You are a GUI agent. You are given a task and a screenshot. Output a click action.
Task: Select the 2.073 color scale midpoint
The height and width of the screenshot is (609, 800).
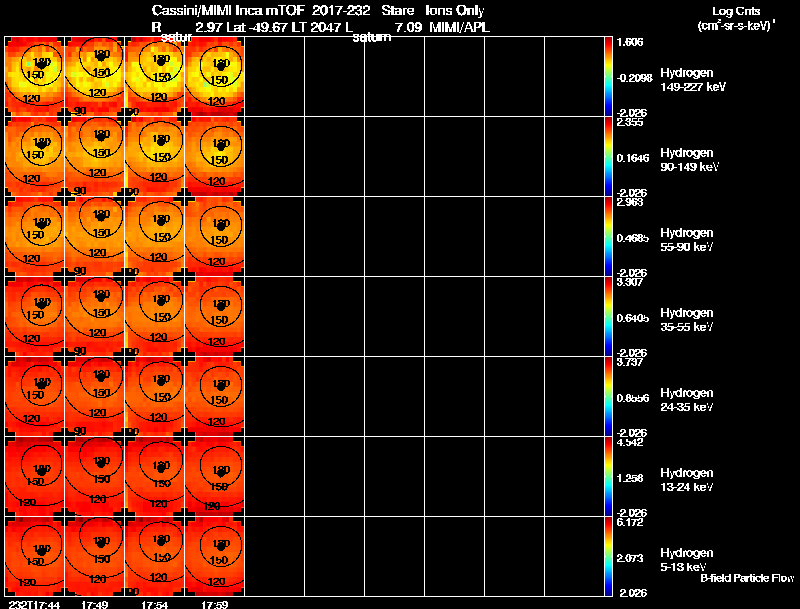tap(630, 559)
